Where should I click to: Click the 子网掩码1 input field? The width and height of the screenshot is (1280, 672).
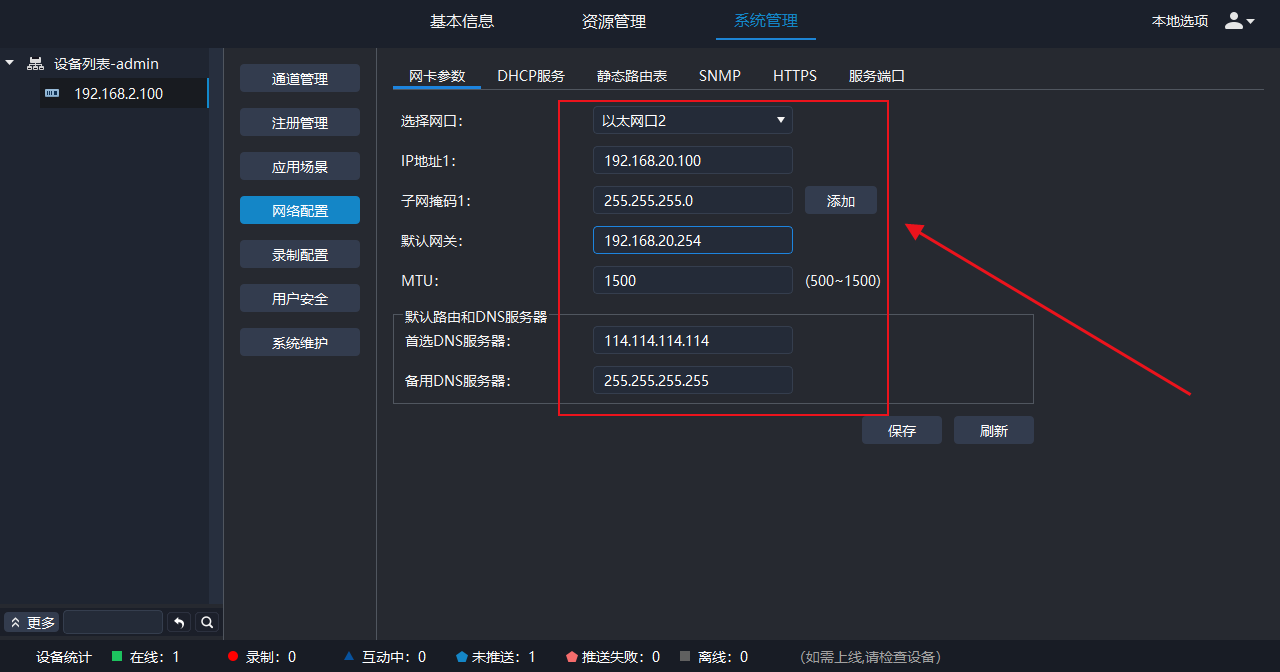pos(692,200)
